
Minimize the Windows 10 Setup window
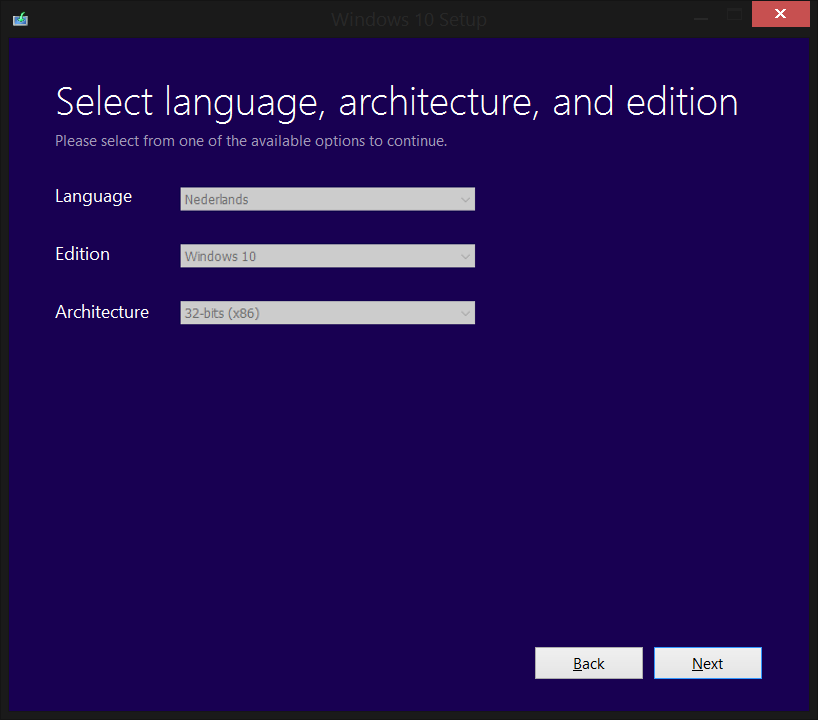point(701,16)
